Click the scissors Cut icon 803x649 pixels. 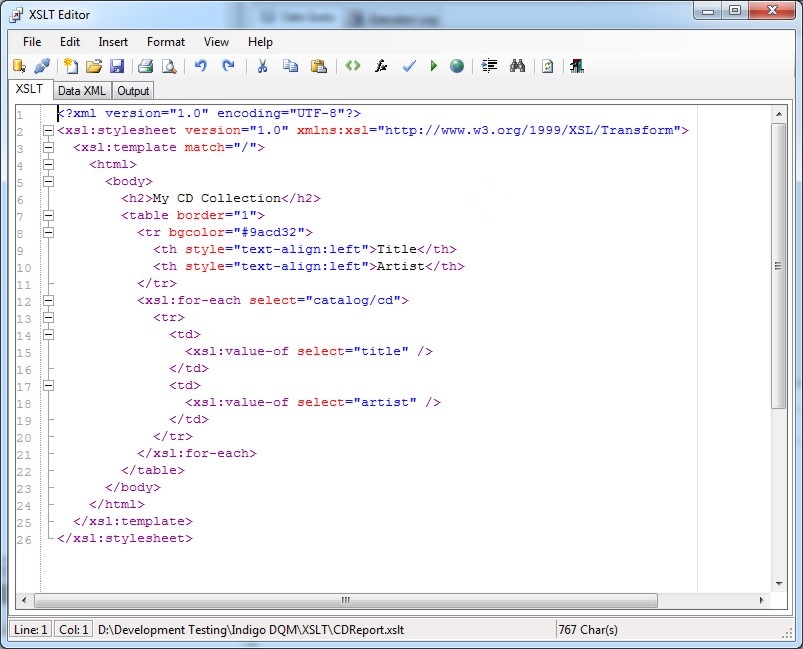262,66
